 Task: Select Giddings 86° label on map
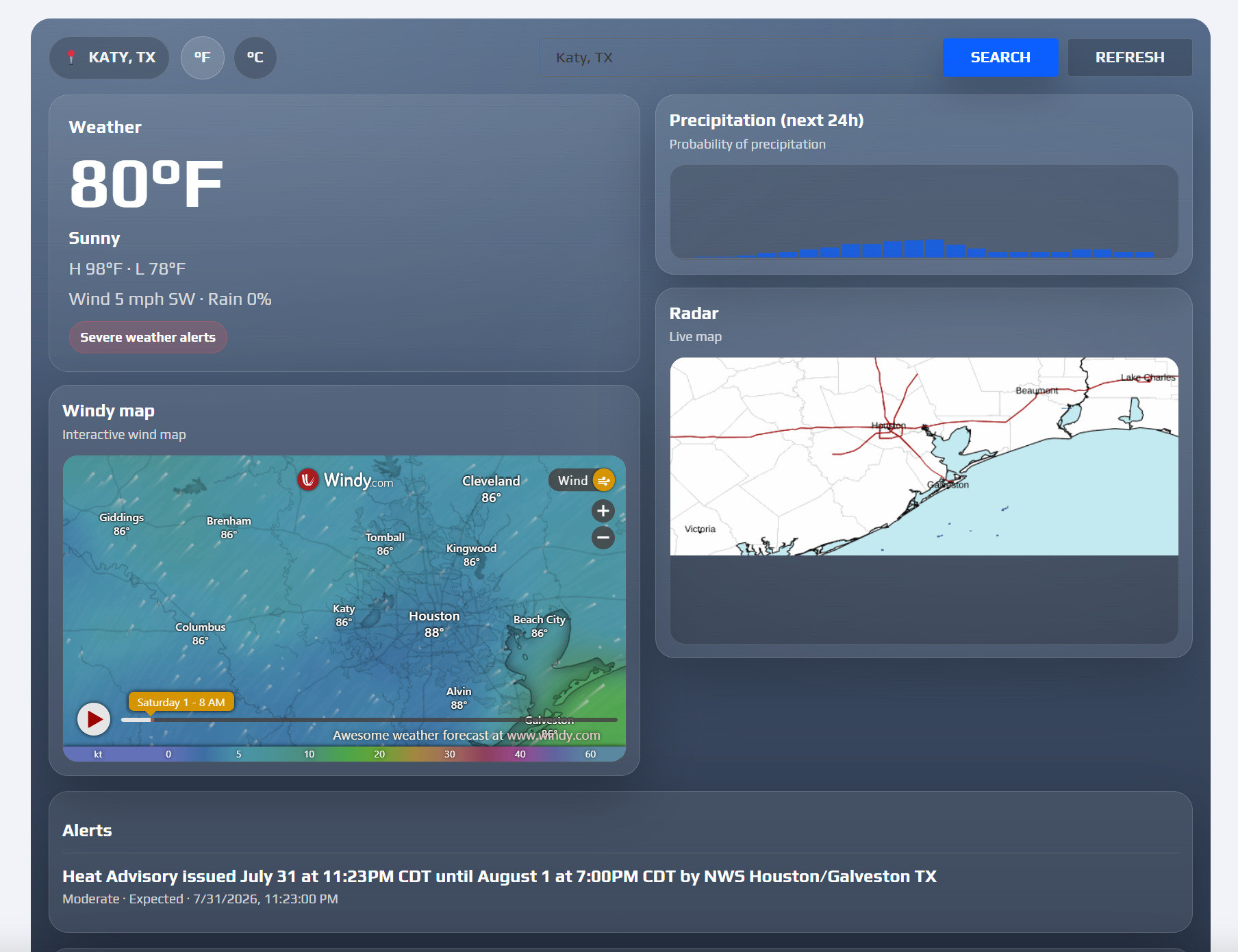[x=121, y=524]
